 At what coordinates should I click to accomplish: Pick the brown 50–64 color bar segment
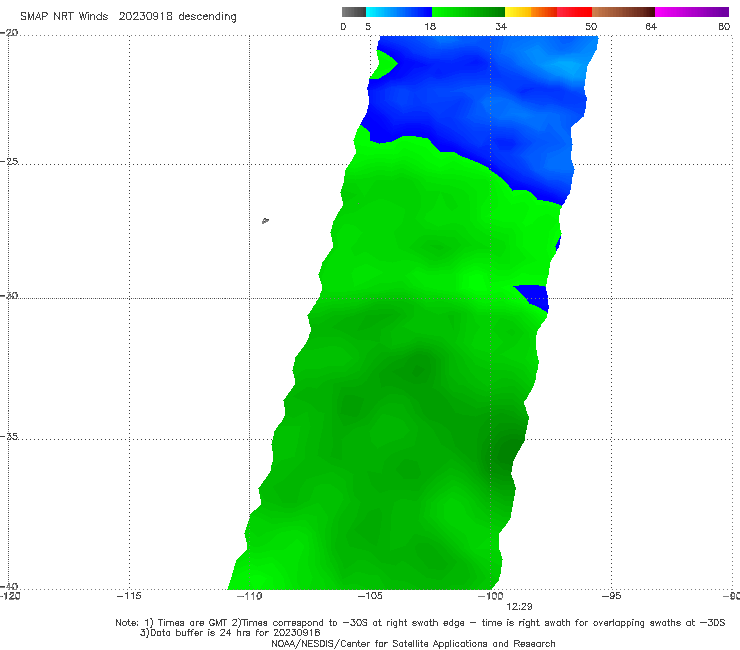(x=623, y=12)
